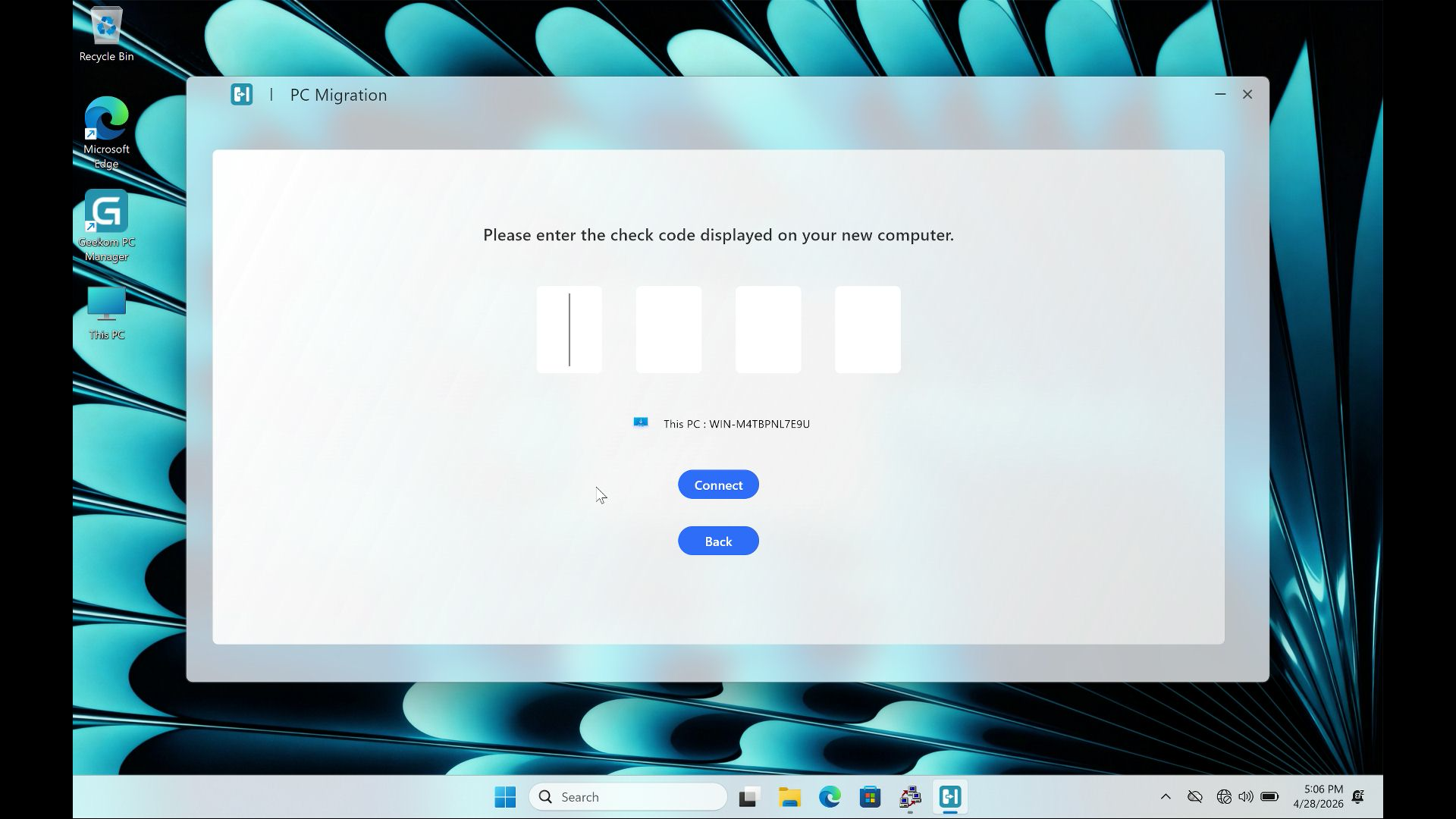
Task: Click the taskbar Search box
Action: (x=628, y=797)
